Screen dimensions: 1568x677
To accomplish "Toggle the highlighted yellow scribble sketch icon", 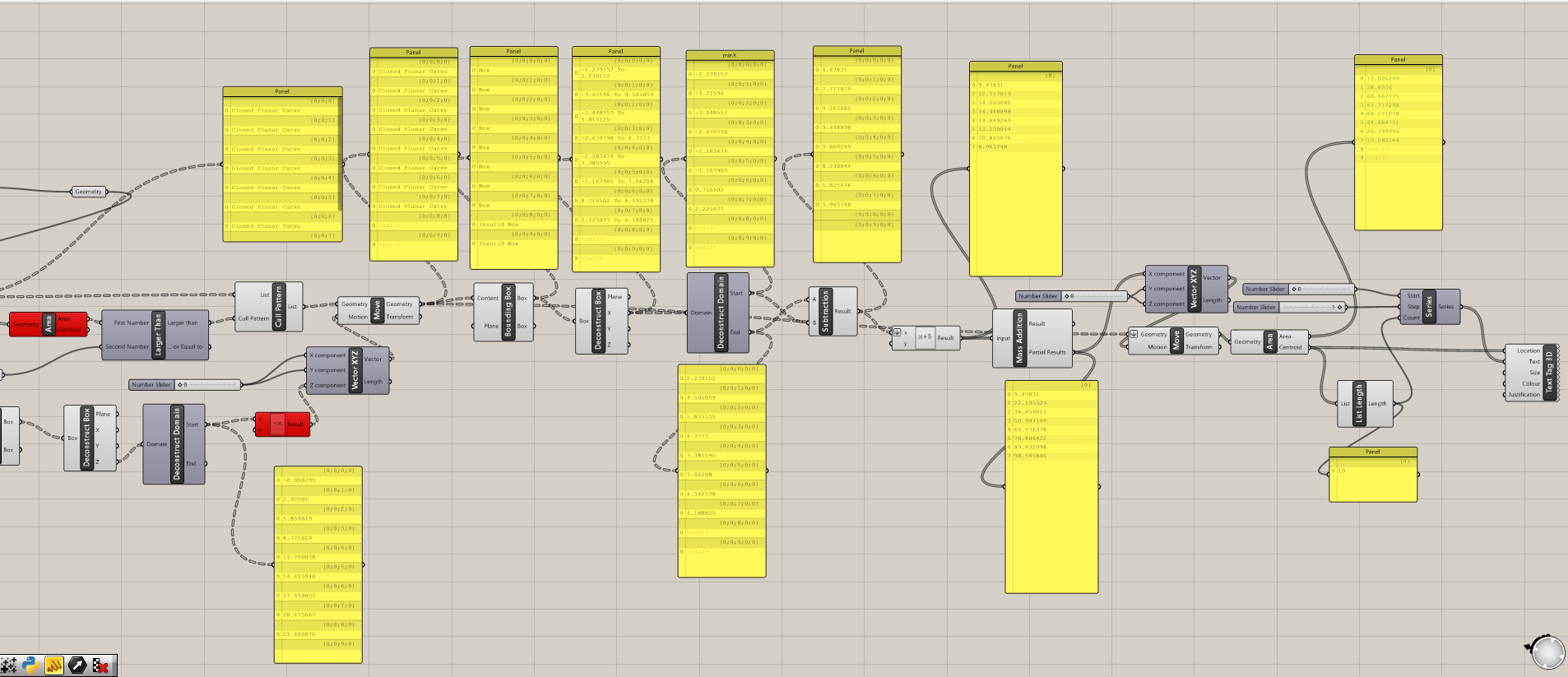I will pos(54,665).
